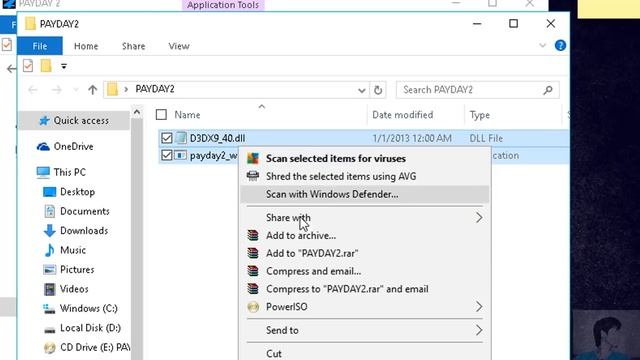Open the address bar history dropdown

361,90
